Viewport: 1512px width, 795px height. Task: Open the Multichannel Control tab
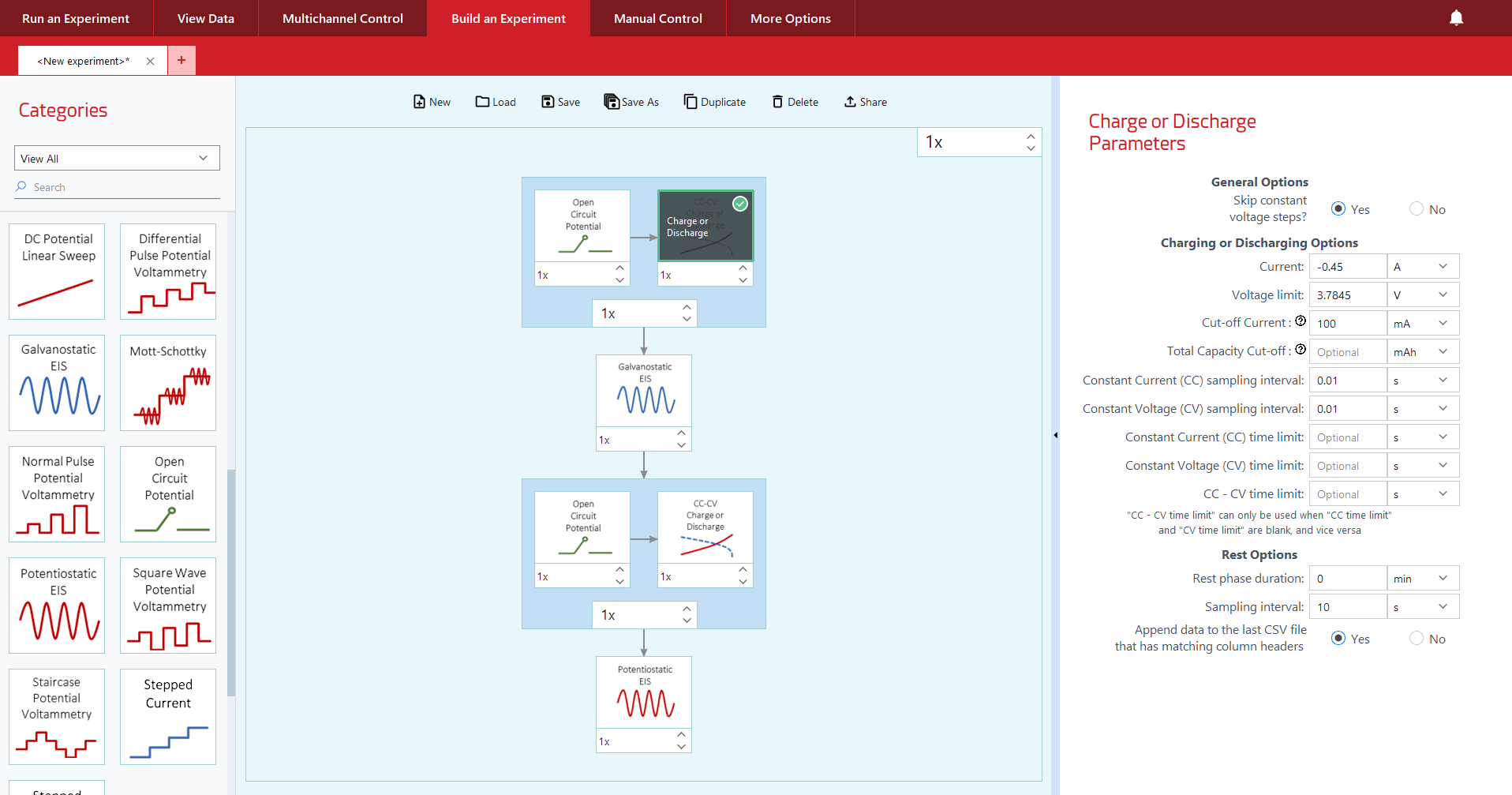342,18
